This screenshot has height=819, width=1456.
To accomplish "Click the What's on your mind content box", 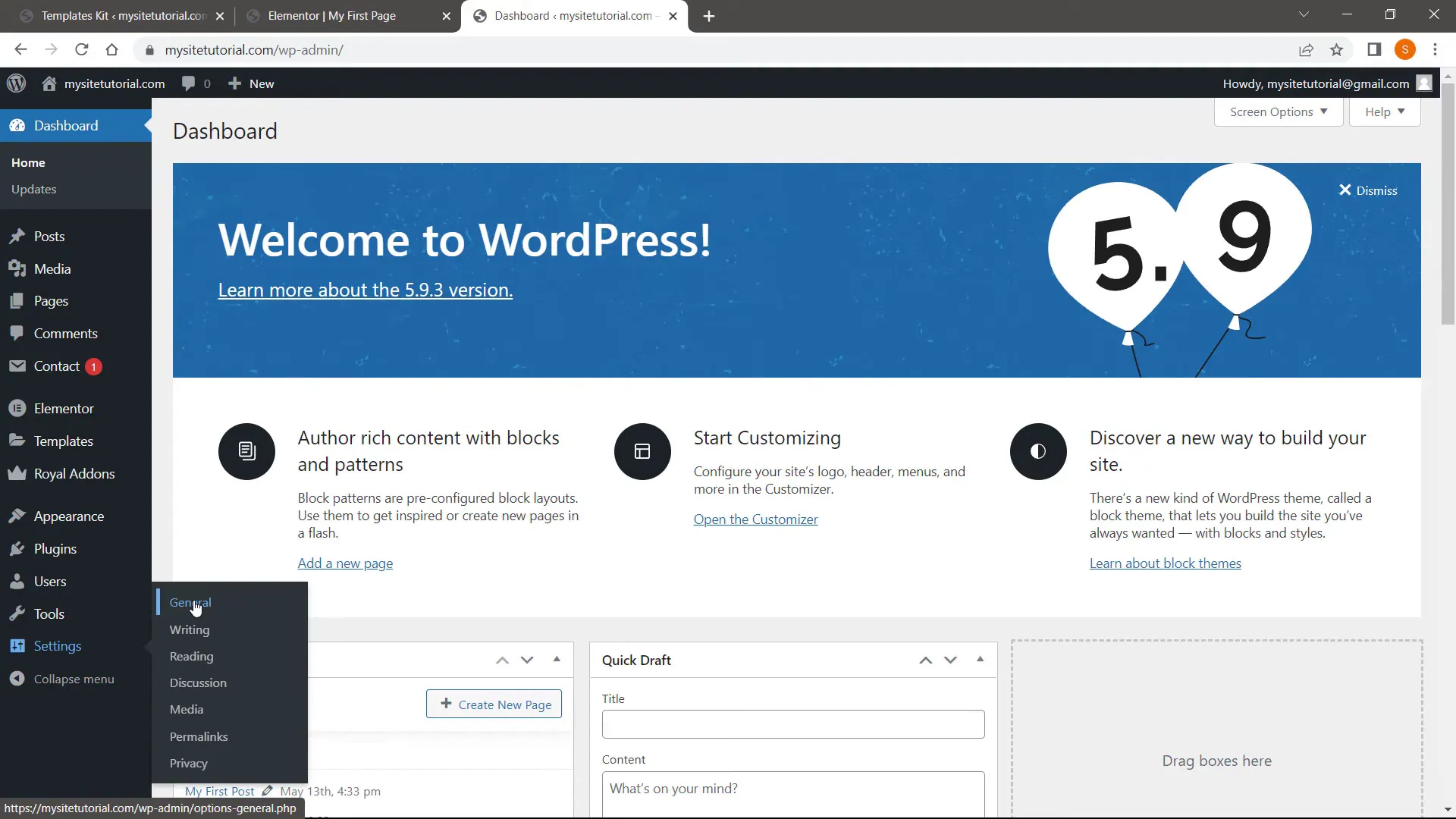I will [793, 794].
